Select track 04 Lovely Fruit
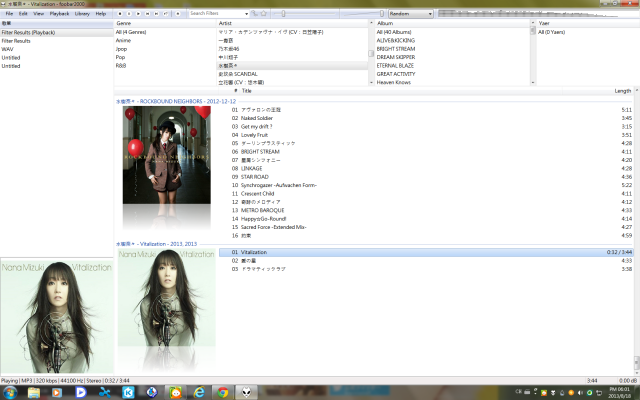This screenshot has height=400, width=640. (426, 135)
